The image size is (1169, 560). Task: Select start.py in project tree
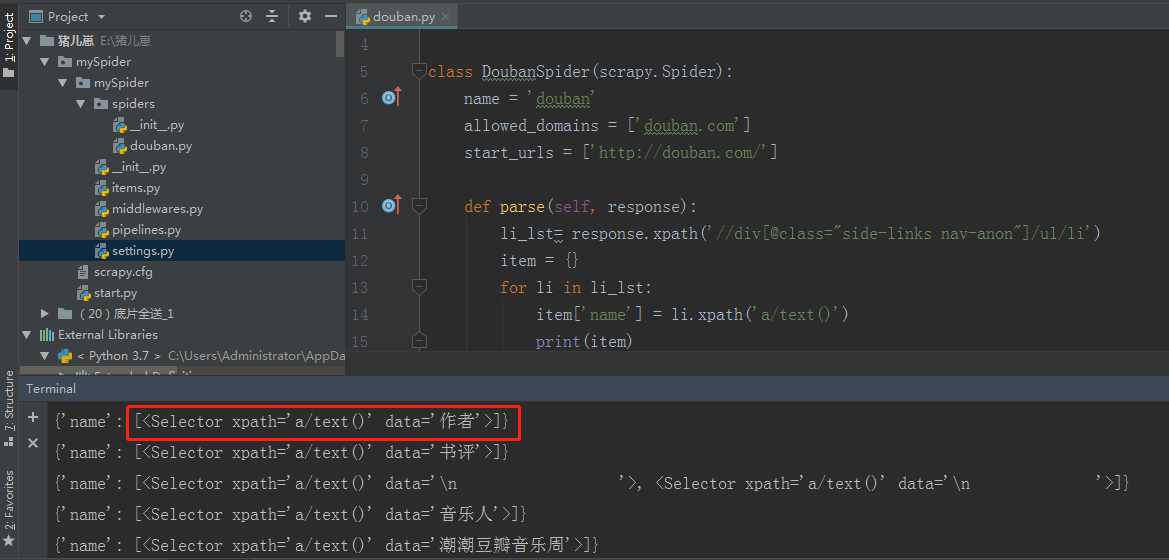116,292
